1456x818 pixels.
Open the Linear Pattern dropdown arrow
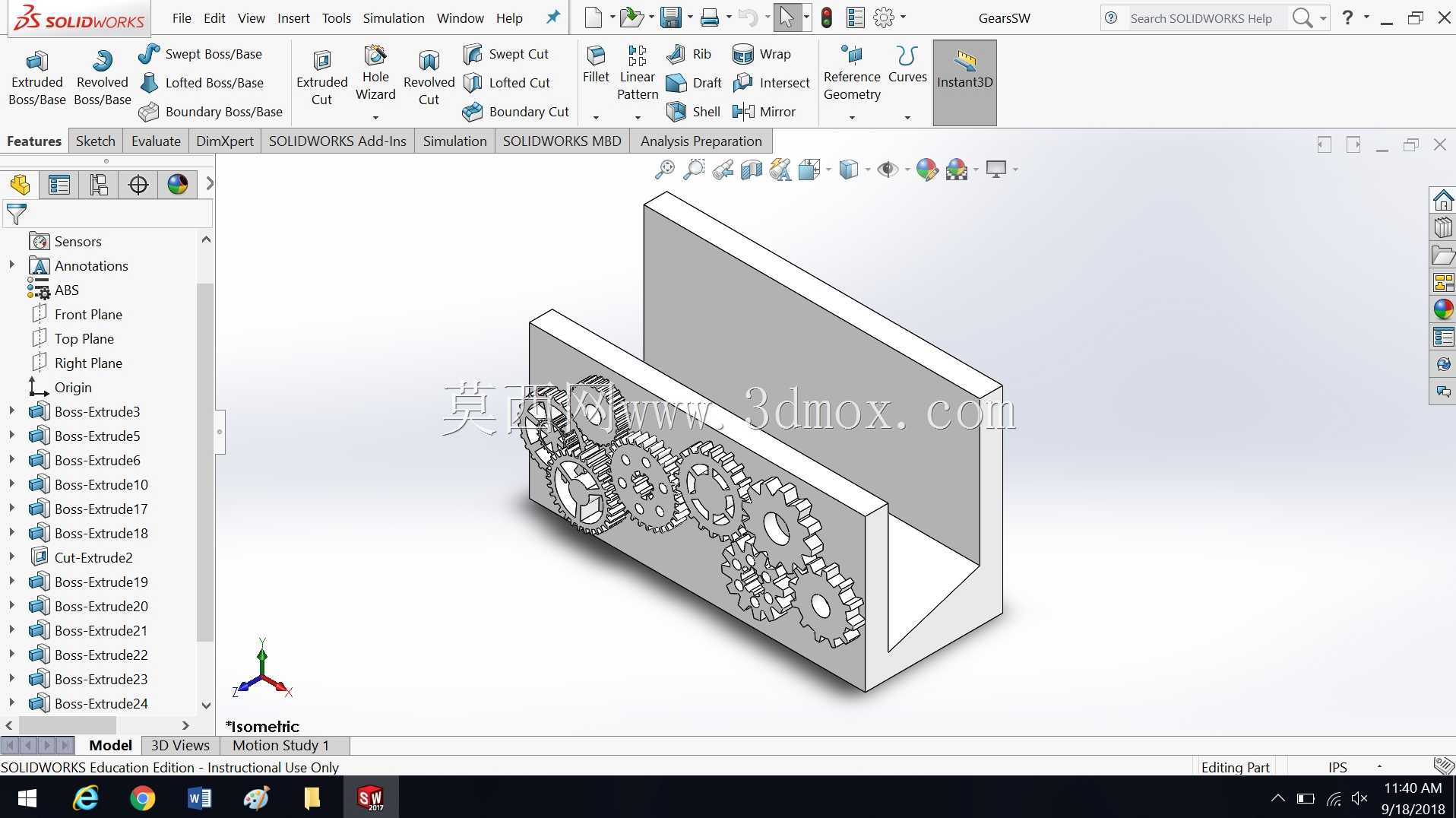(638, 118)
